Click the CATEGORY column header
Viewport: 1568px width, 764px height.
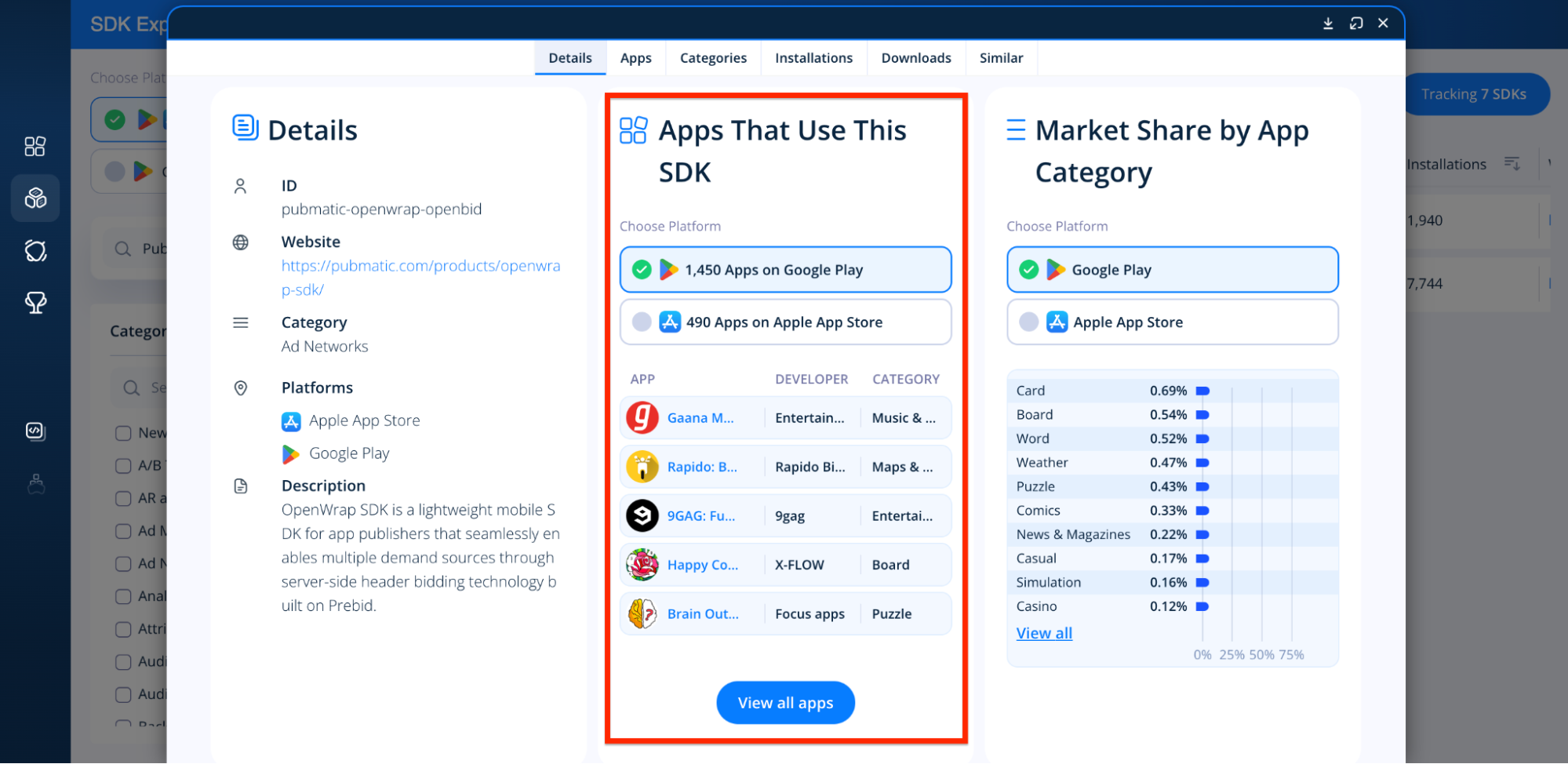[906, 379]
